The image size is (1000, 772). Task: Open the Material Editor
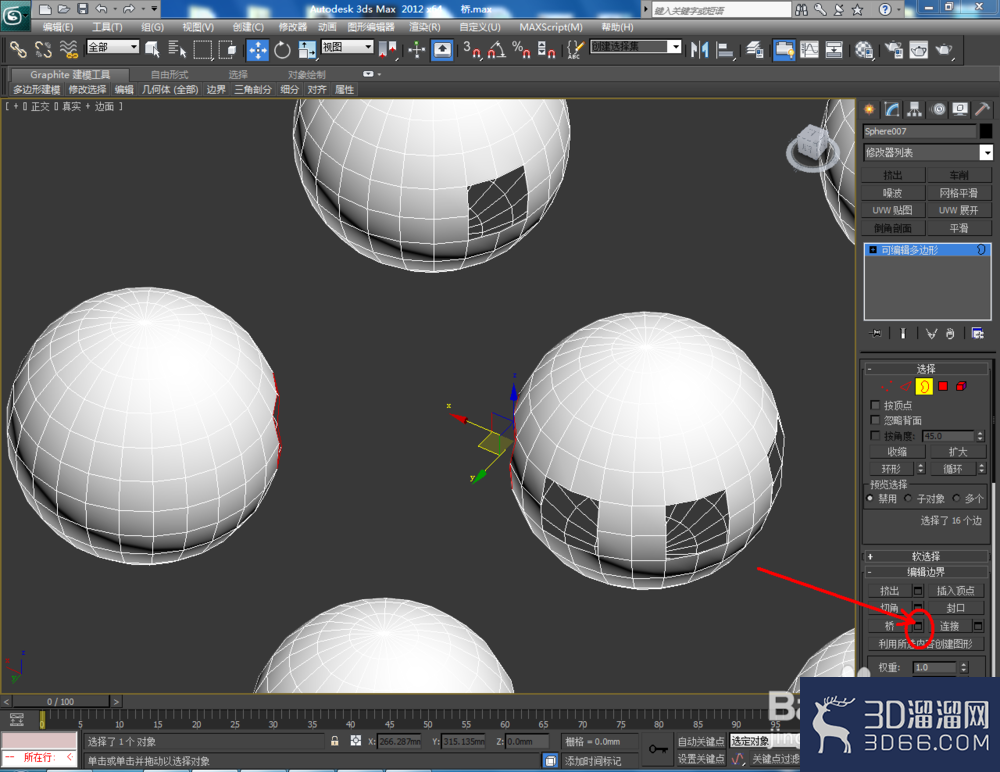click(x=864, y=49)
